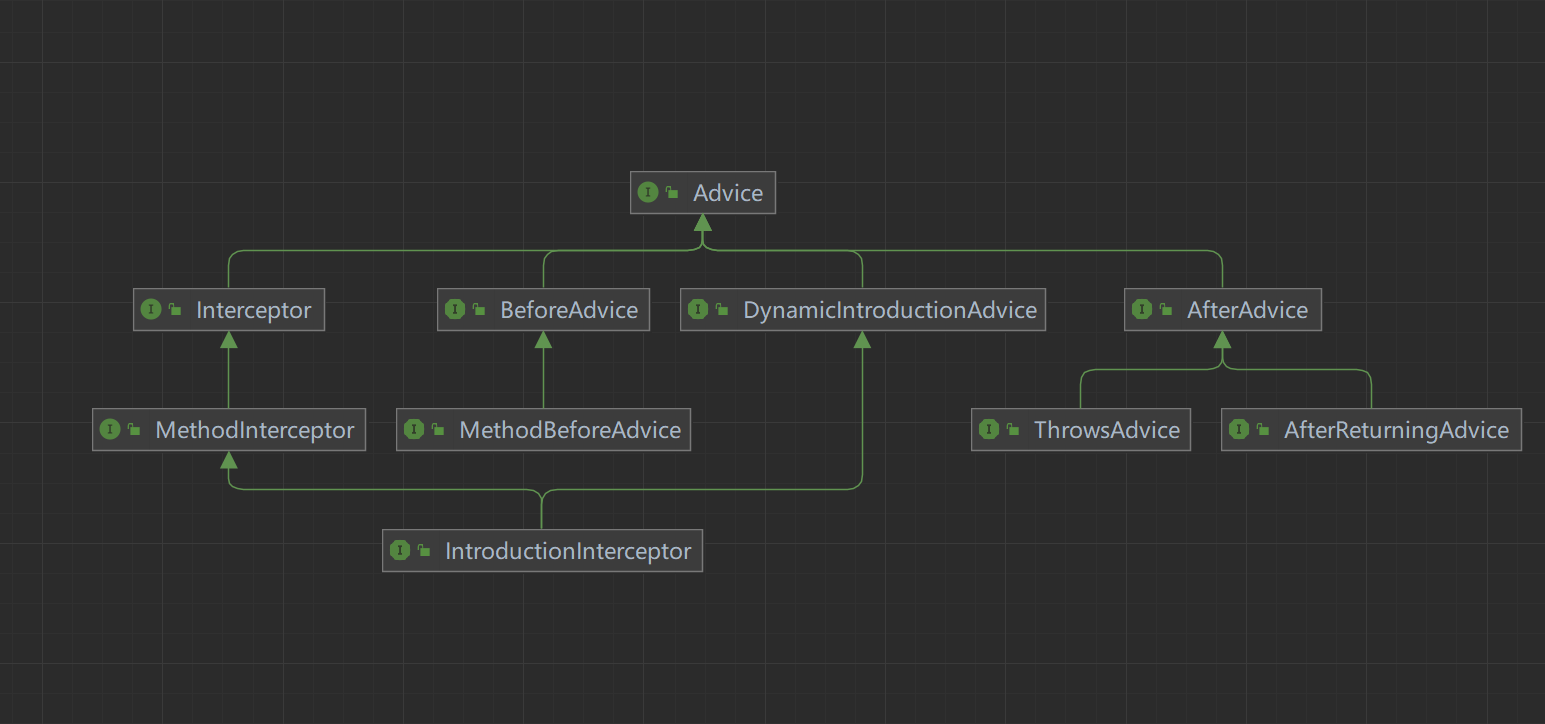The width and height of the screenshot is (1545, 724).
Task: Select the DynamicIntroductionAdvice node label
Action: click(889, 310)
